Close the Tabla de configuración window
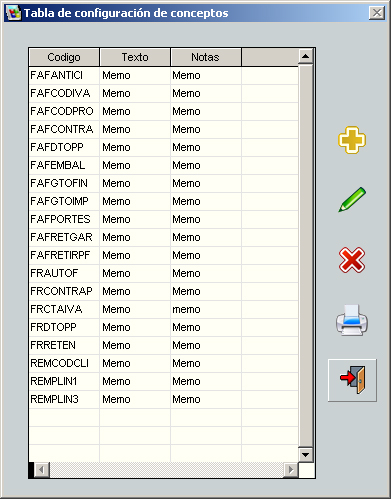The image size is (391, 499). point(377,13)
